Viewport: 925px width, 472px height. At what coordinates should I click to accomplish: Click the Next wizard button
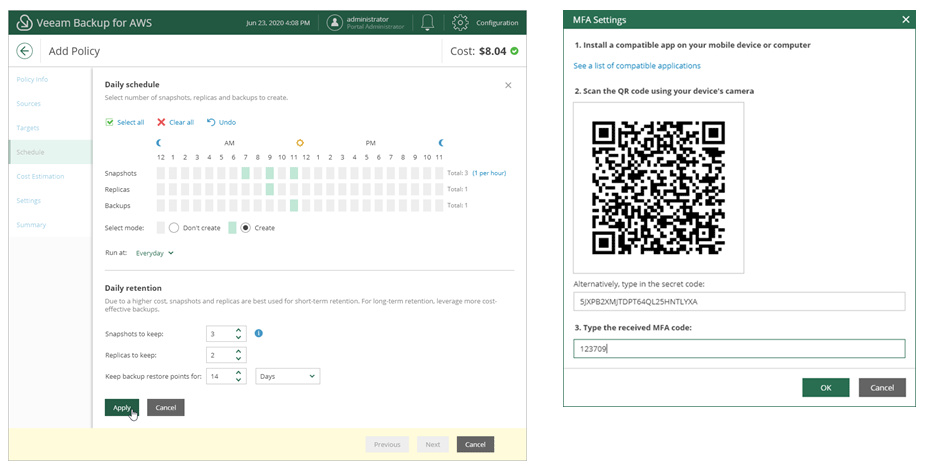[x=433, y=444]
